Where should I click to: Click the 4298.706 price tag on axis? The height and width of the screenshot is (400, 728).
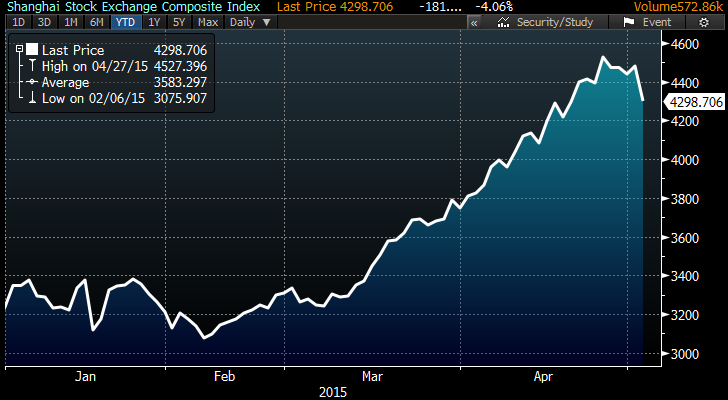coord(694,102)
